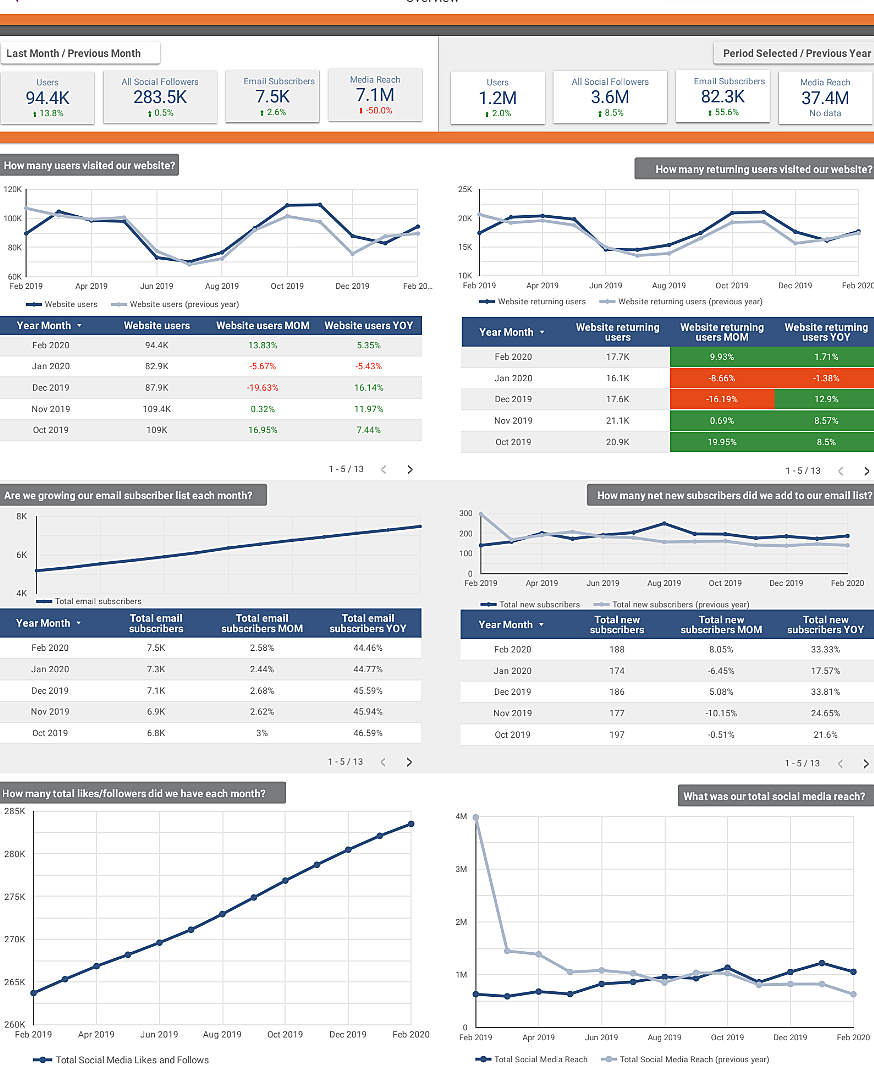This screenshot has width=874, height=1075.
Task: Click Year Month header in total email subscribers table
Action: click(49, 623)
